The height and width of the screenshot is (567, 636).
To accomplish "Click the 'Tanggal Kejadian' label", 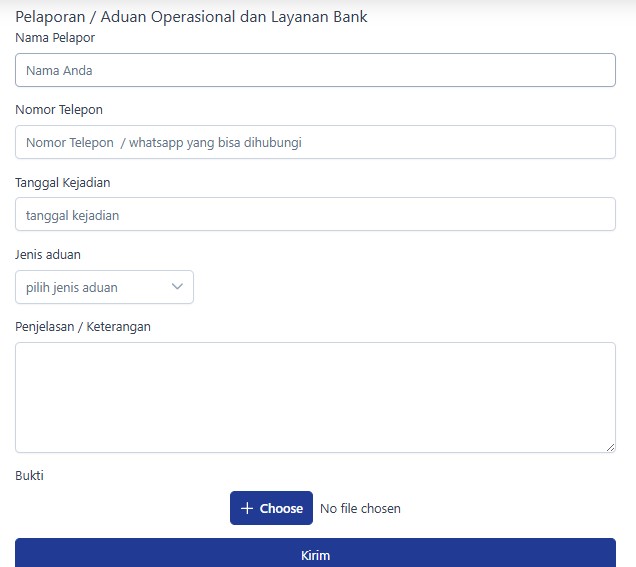I will tap(62, 182).
